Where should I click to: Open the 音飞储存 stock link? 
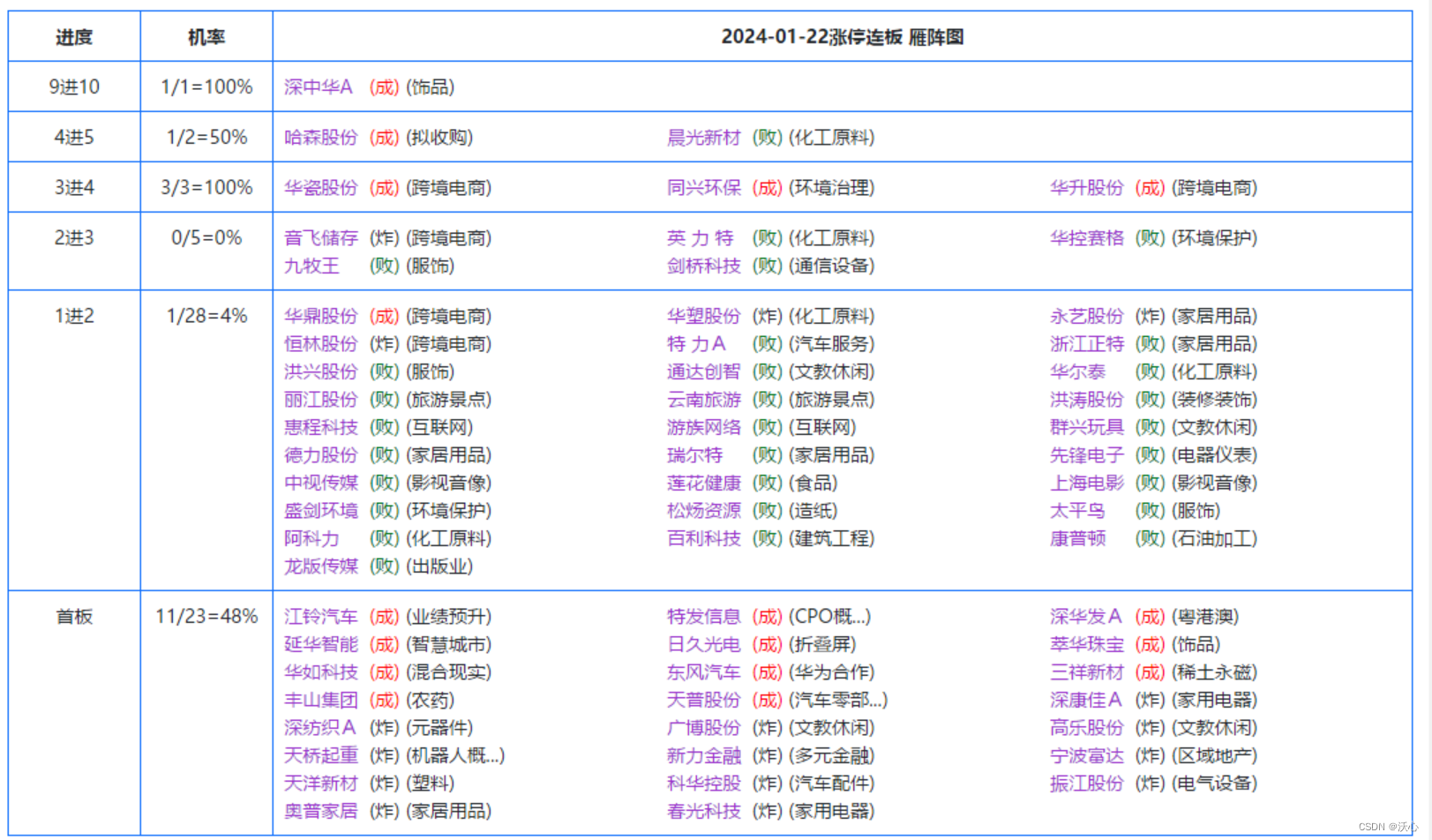click(321, 238)
